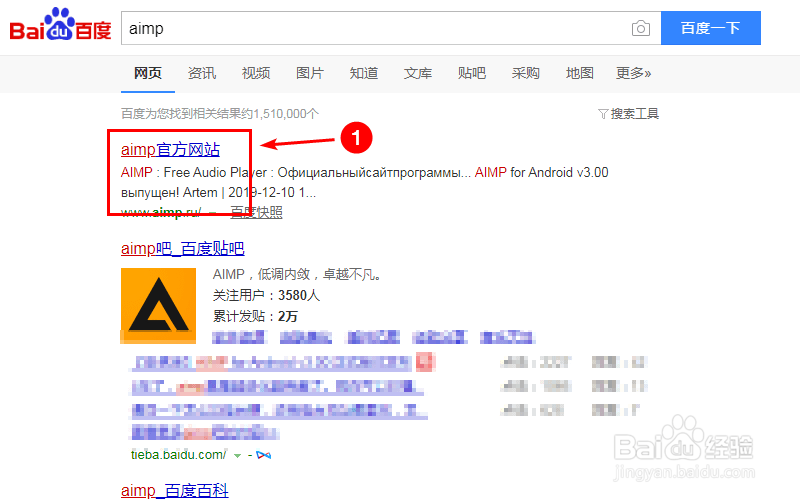Open camera image search icon
Viewport: 800px width, 500px height.
tap(640, 28)
